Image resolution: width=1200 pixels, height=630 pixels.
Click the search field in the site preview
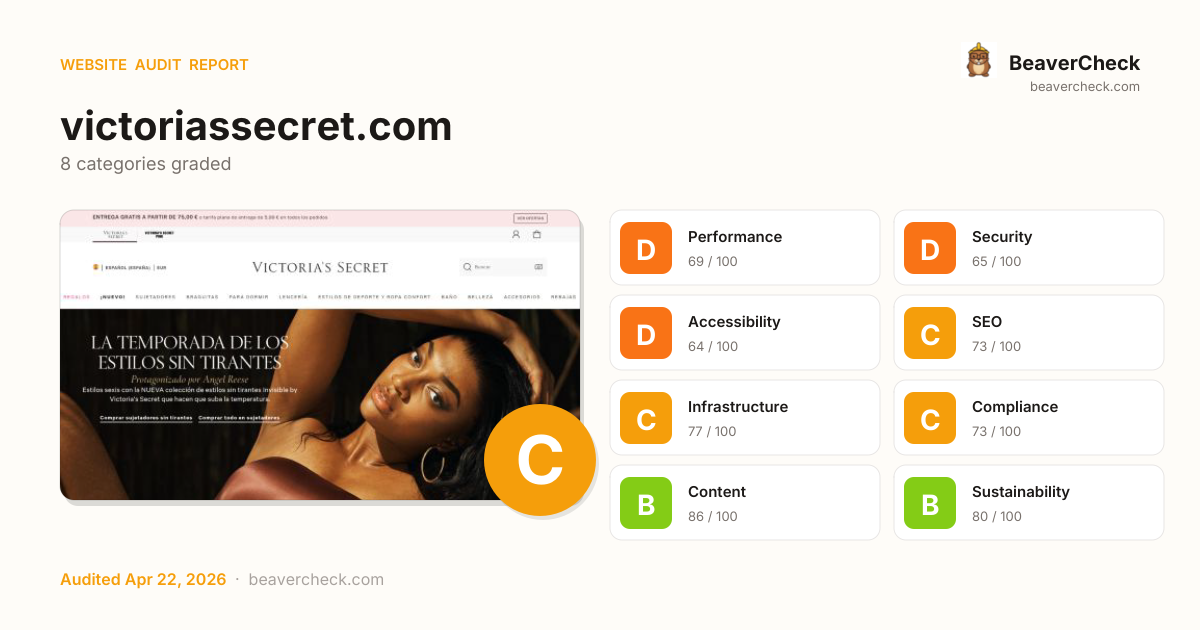pyautogui.click(x=503, y=267)
